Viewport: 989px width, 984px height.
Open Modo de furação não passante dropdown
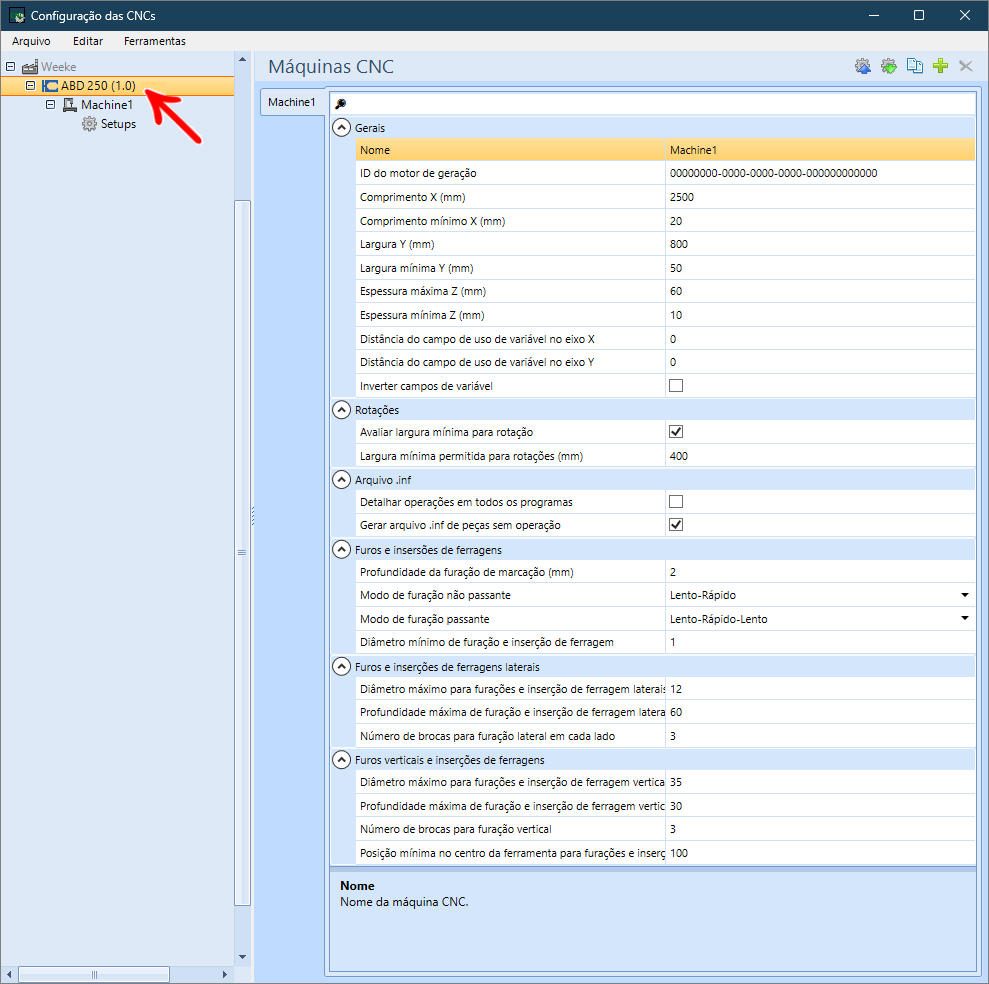coord(964,595)
